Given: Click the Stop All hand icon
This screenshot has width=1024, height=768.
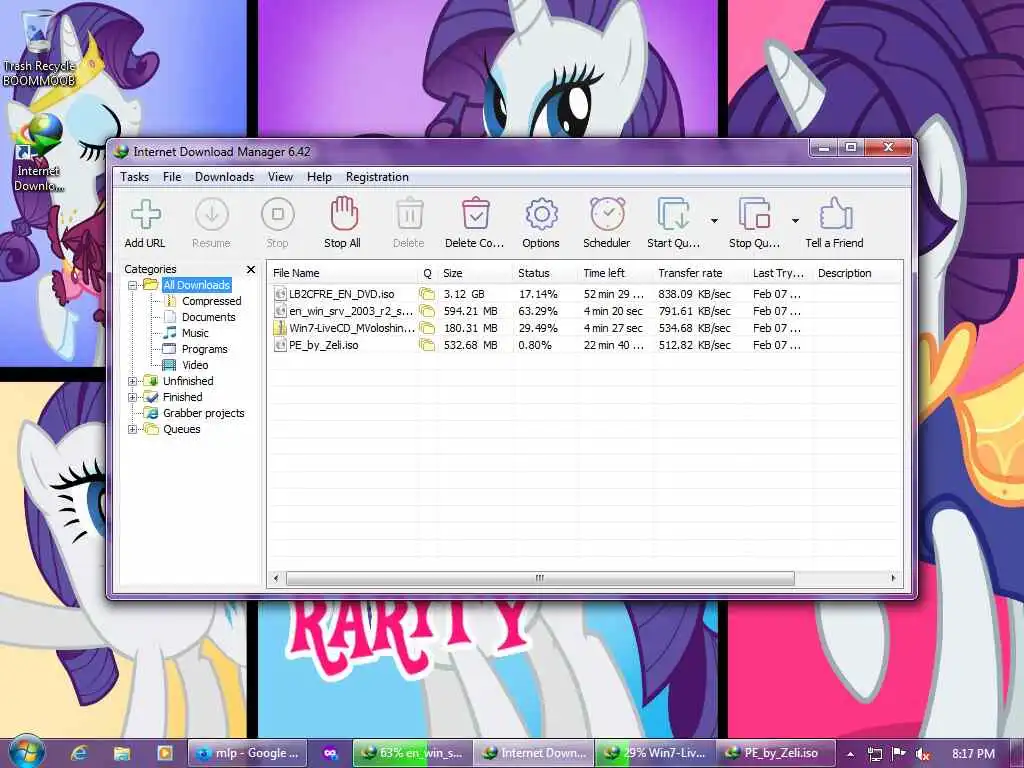Looking at the screenshot, I should coord(343,214).
